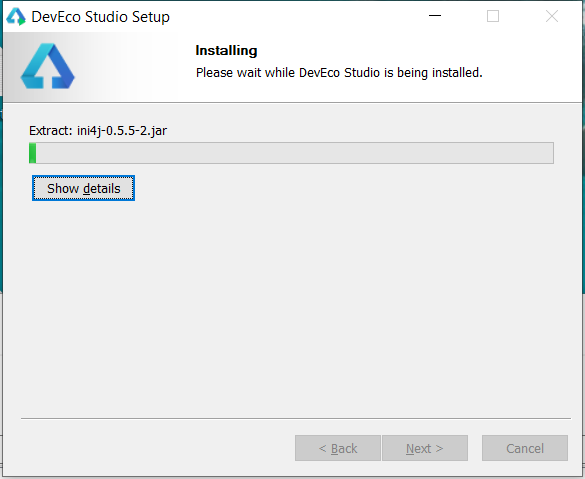Show details of the installation
Image resolution: width=585 pixels, height=479 pixels.
coord(83,188)
